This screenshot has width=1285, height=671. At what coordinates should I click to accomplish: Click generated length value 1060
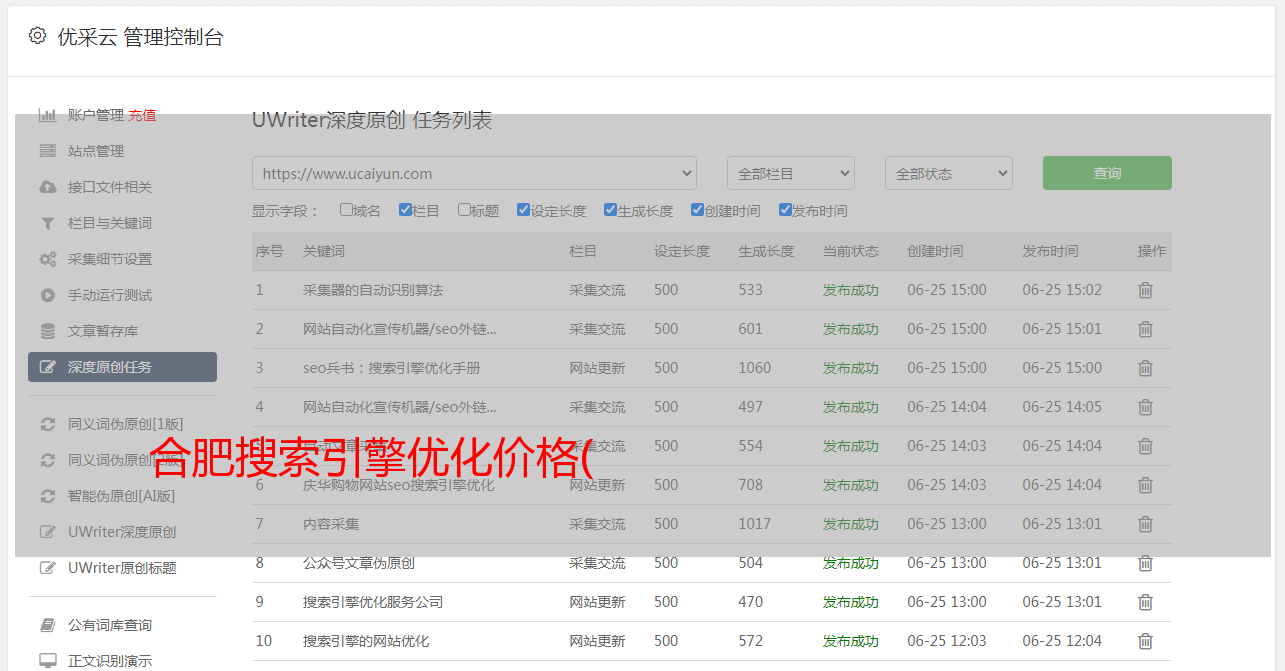coord(755,368)
